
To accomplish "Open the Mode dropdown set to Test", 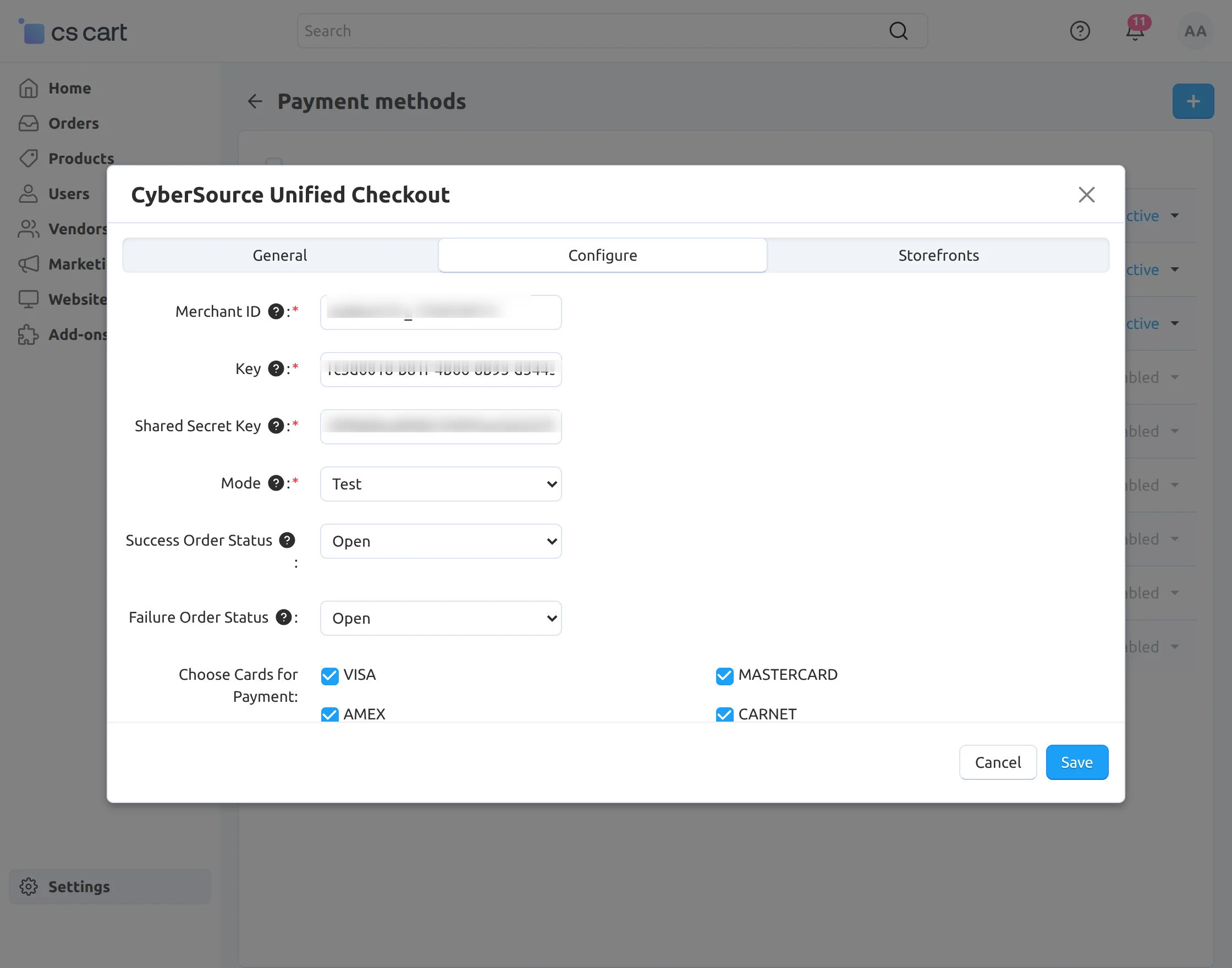I will coord(441,484).
